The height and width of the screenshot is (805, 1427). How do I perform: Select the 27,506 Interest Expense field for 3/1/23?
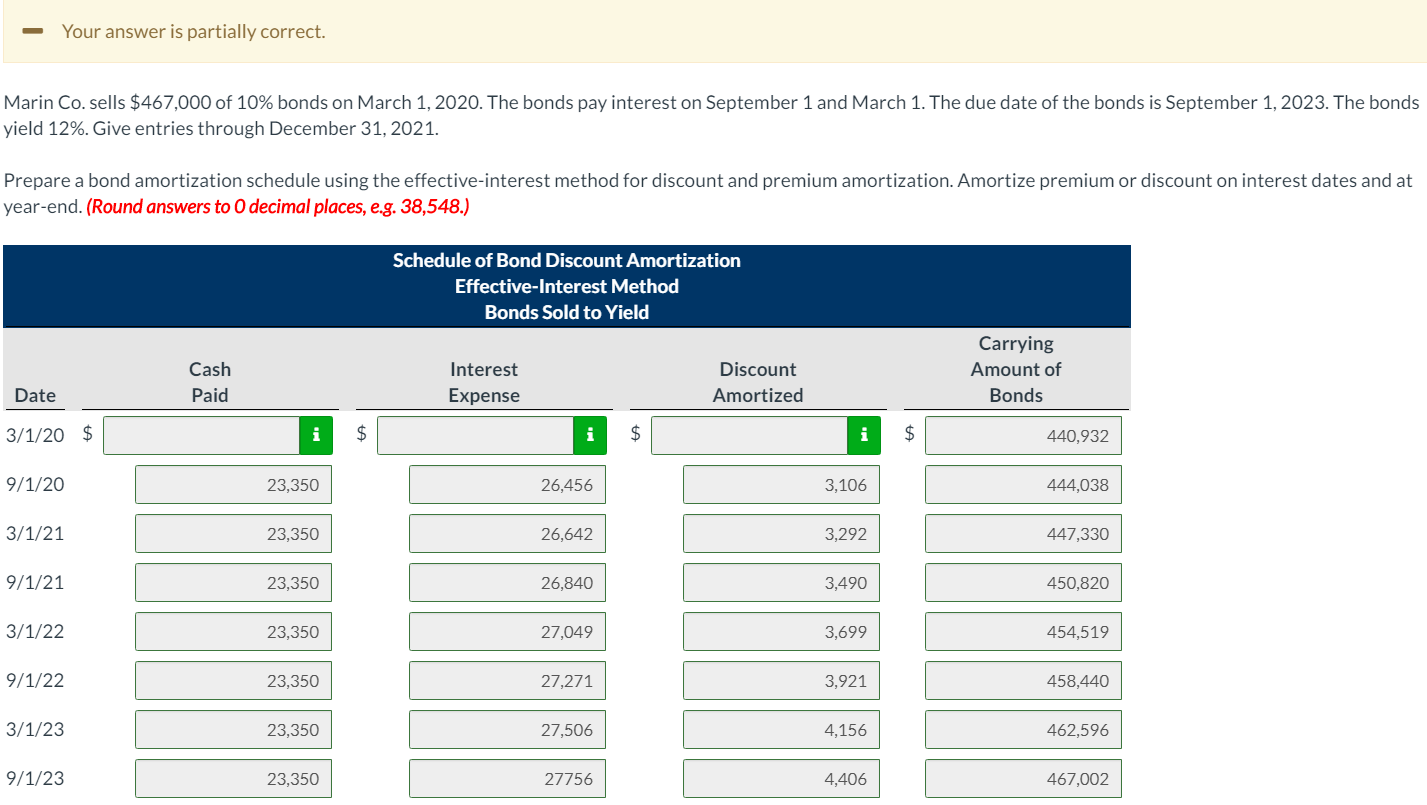click(507, 729)
